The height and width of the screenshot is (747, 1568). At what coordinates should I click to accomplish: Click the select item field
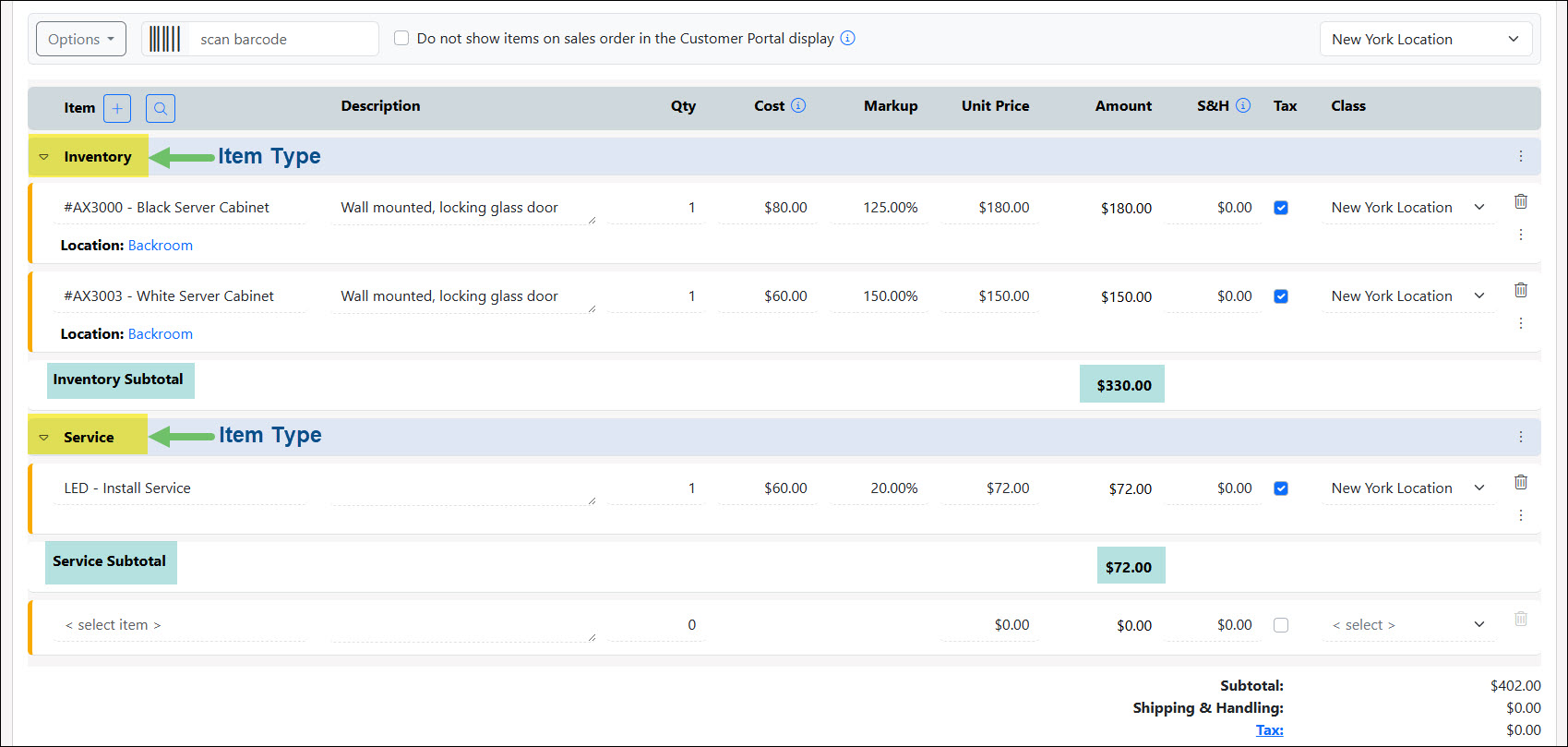coord(180,625)
